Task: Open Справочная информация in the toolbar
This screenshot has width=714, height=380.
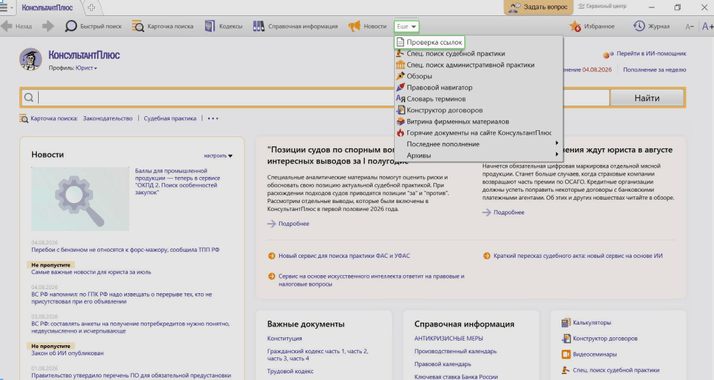Action: point(295,26)
